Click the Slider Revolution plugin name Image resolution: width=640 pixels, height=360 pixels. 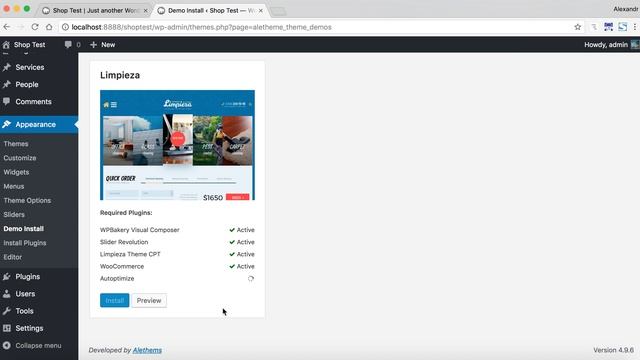tap(124, 242)
